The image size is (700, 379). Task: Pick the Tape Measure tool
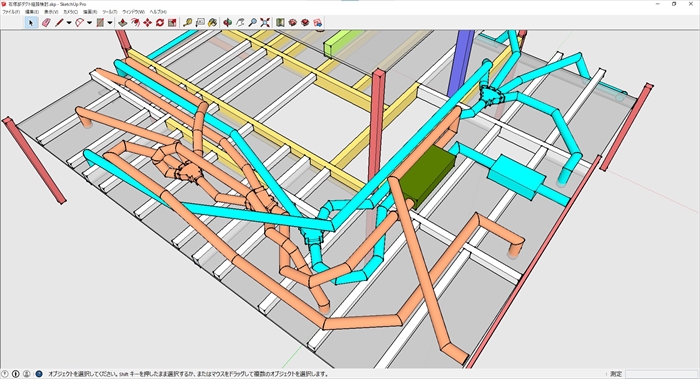[x=188, y=22]
